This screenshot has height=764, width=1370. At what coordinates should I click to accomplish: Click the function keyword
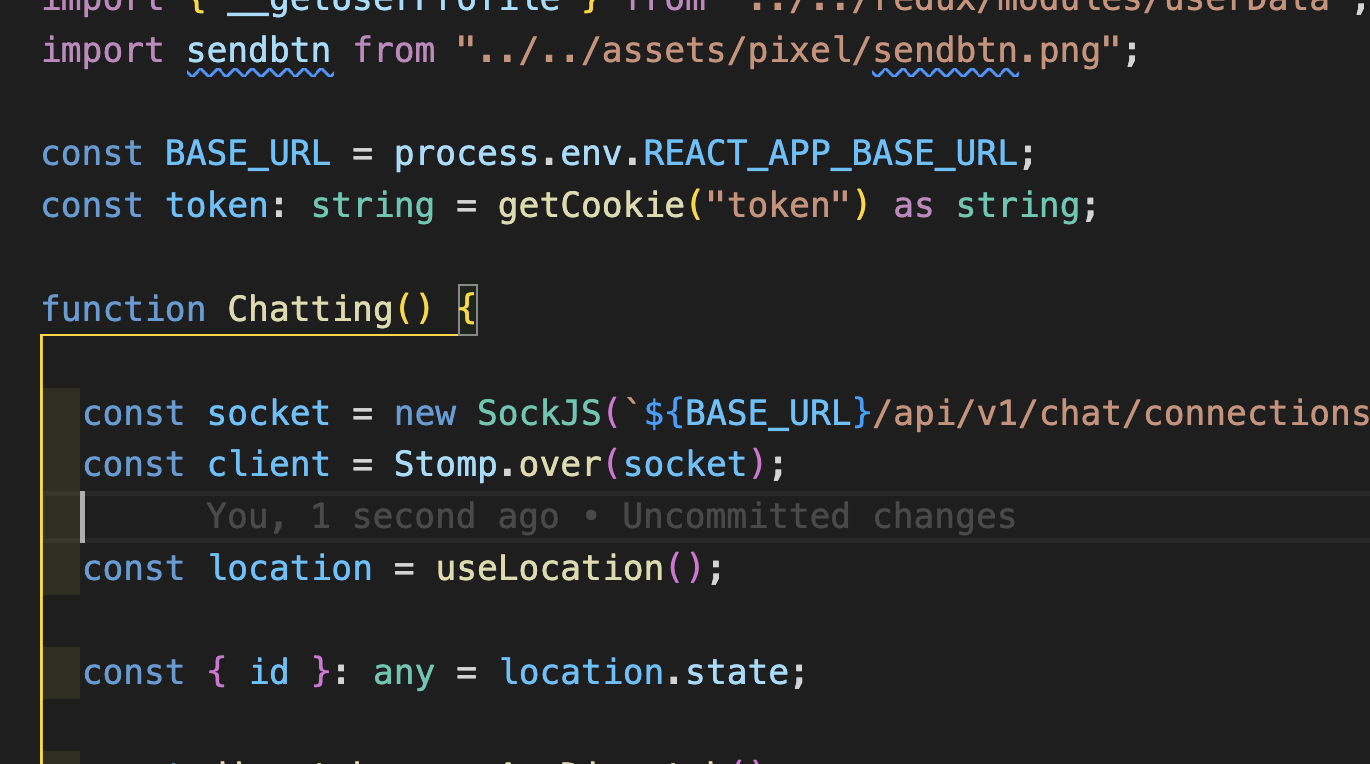(x=123, y=309)
